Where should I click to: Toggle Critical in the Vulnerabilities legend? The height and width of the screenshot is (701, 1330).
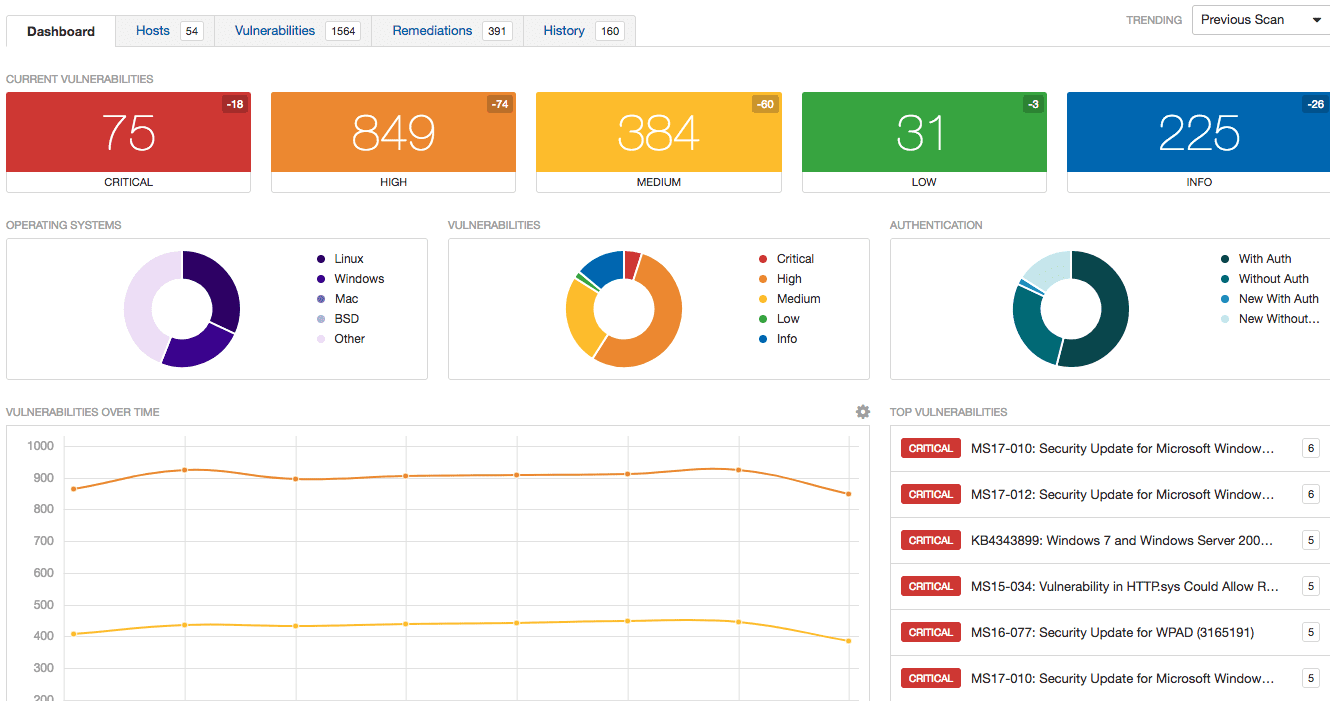pos(795,258)
